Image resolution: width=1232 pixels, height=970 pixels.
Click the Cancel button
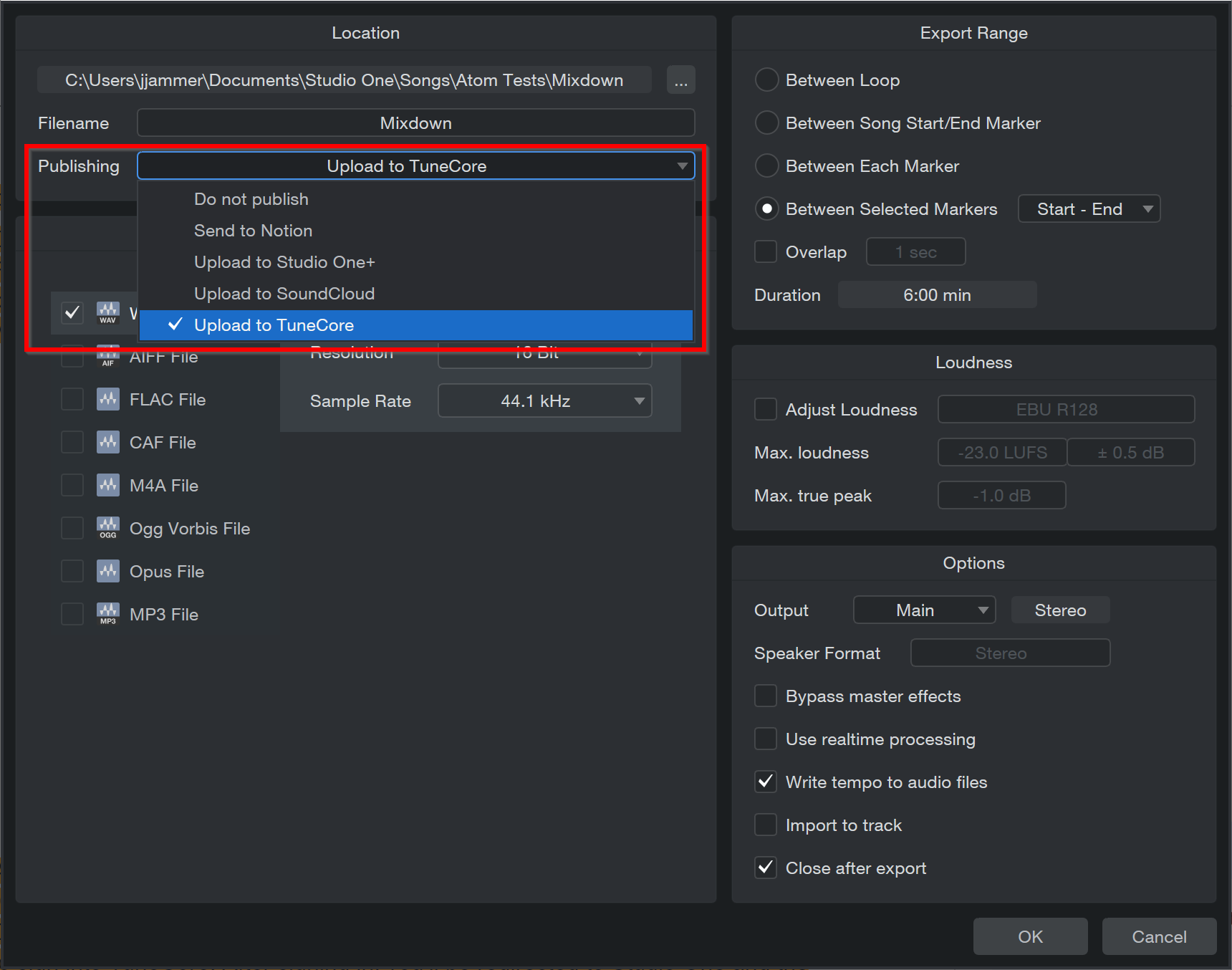click(1159, 936)
